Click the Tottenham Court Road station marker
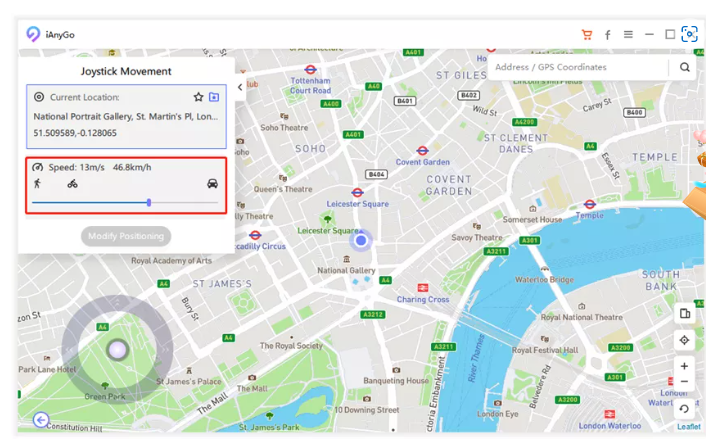706x448 pixels. [x=310, y=70]
